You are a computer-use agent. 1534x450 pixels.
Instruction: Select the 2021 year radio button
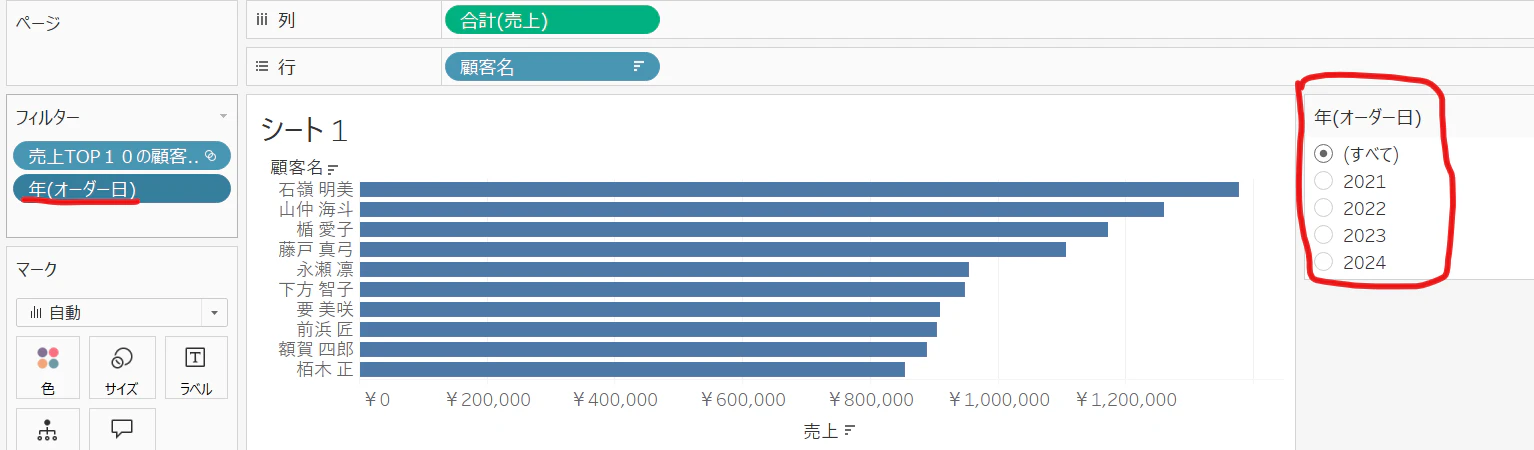tap(1323, 181)
